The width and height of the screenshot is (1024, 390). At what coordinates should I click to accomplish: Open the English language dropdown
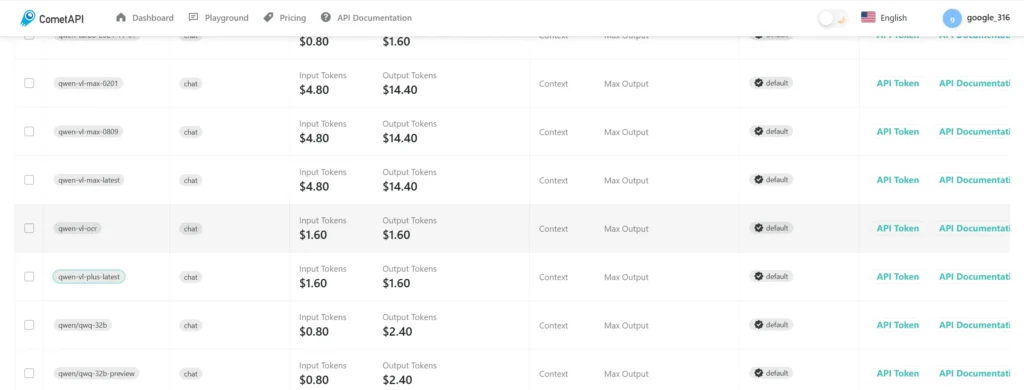[884, 18]
